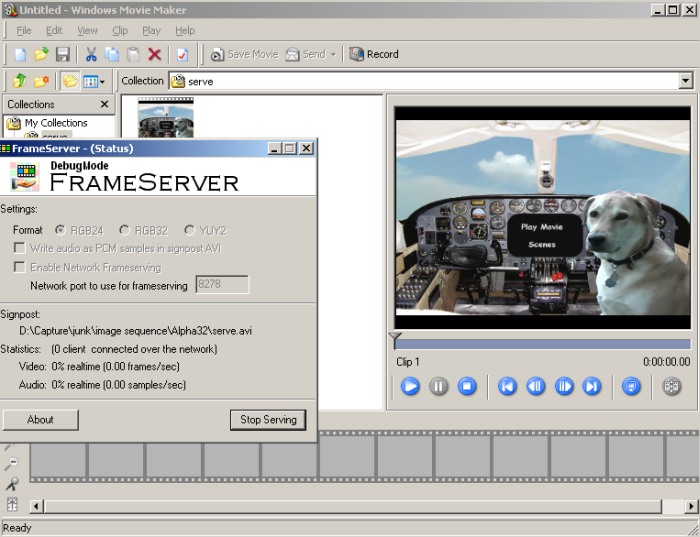Jump forward with the Forward playback button
Viewport: 700px width, 537px height.
coord(592,387)
